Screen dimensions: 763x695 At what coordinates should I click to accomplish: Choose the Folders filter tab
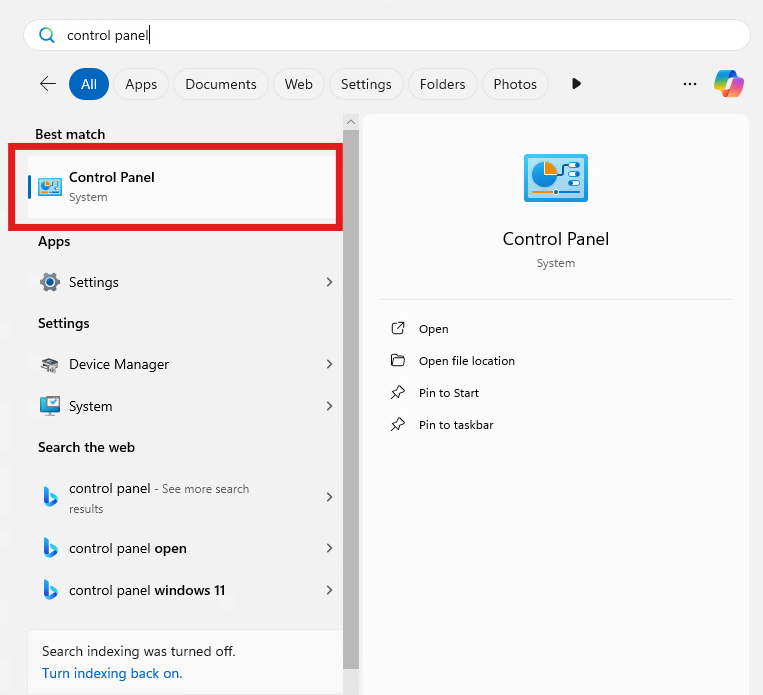[x=441, y=84]
